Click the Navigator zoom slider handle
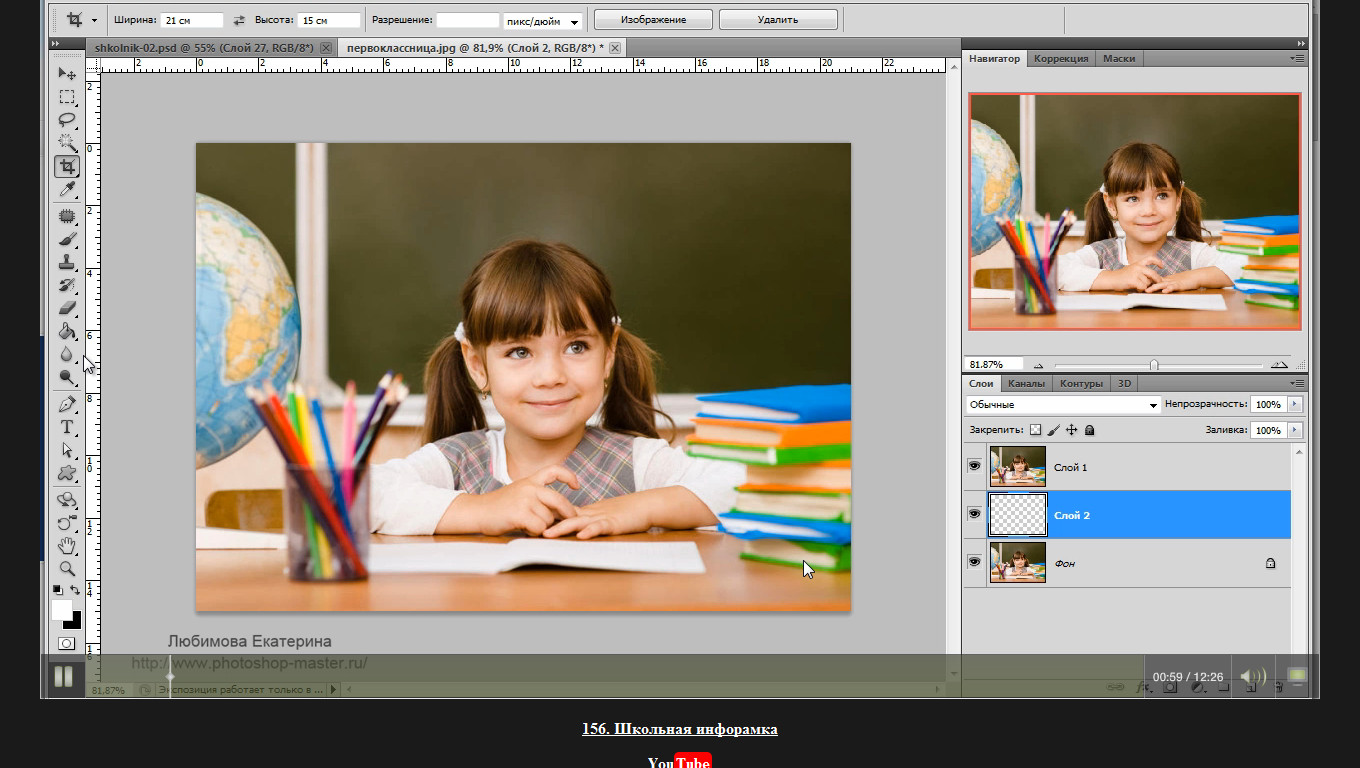This screenshot has width=1360, height=768. pyautogui.click(x=1154, y=365)
